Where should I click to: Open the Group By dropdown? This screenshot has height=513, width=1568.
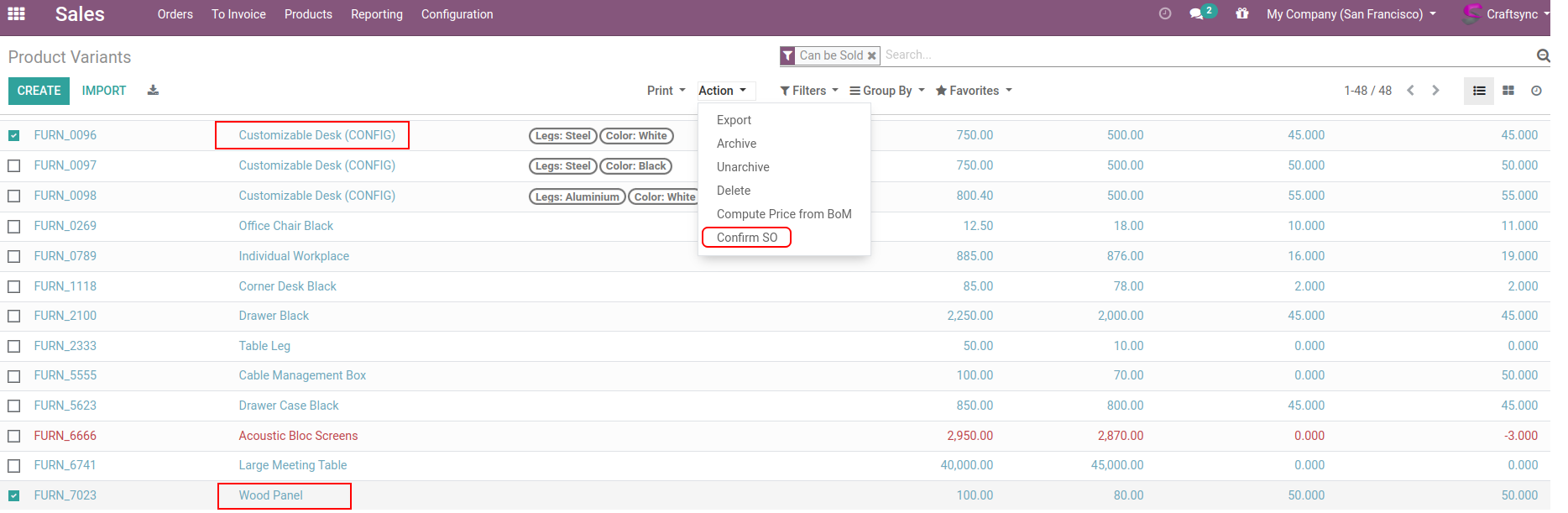pos(886,91)
